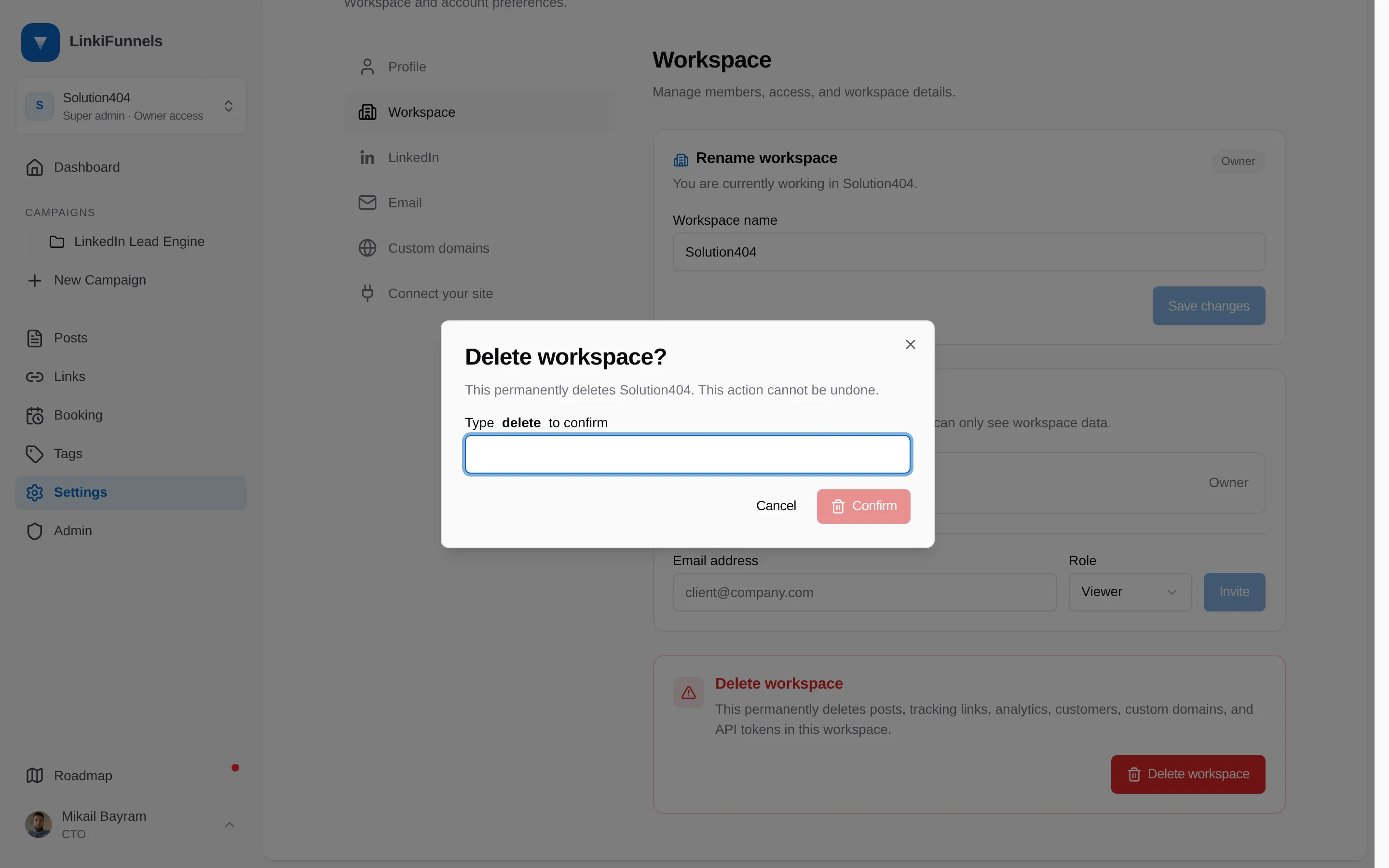Click the red Delete workspace button

(1188, 774)
